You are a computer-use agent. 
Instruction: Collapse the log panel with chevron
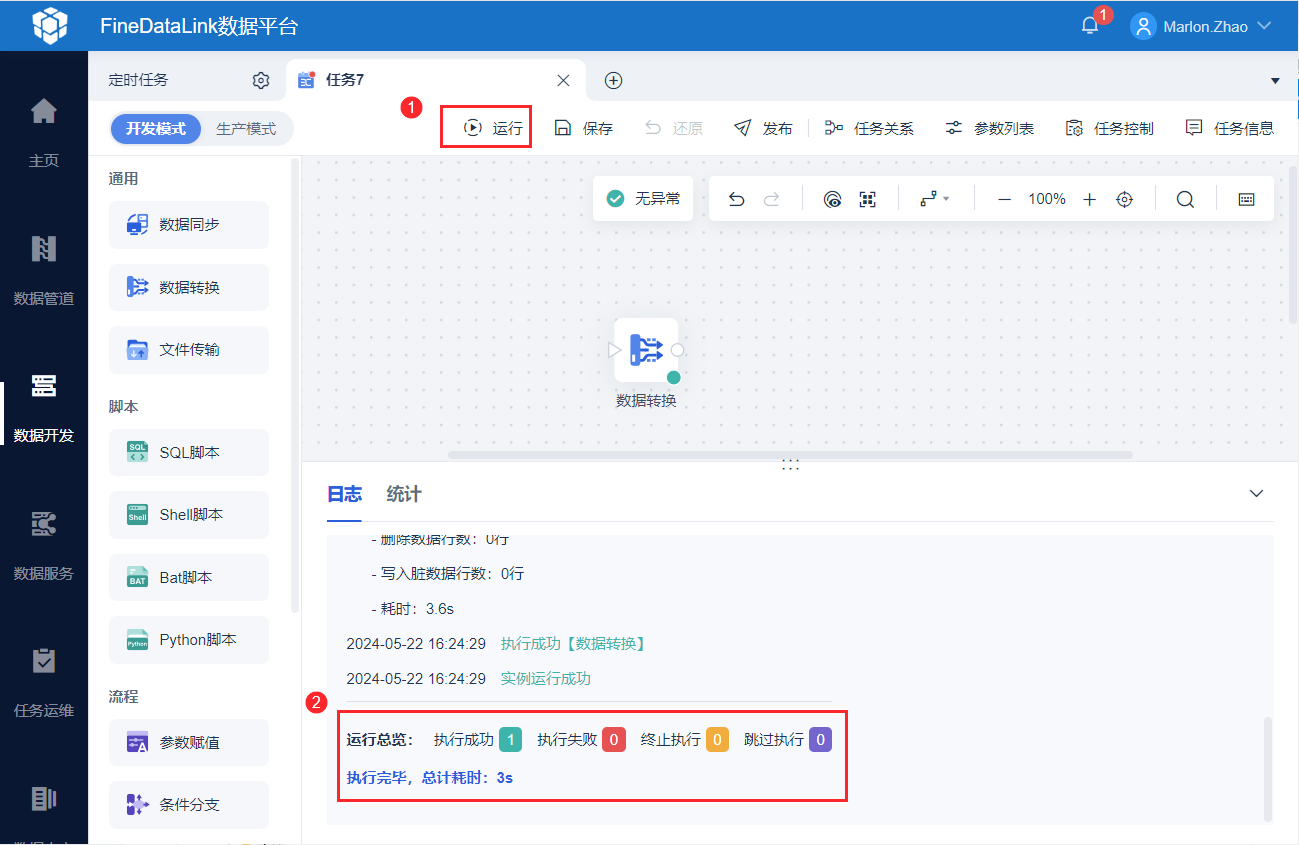click(x=1257, y=494)
